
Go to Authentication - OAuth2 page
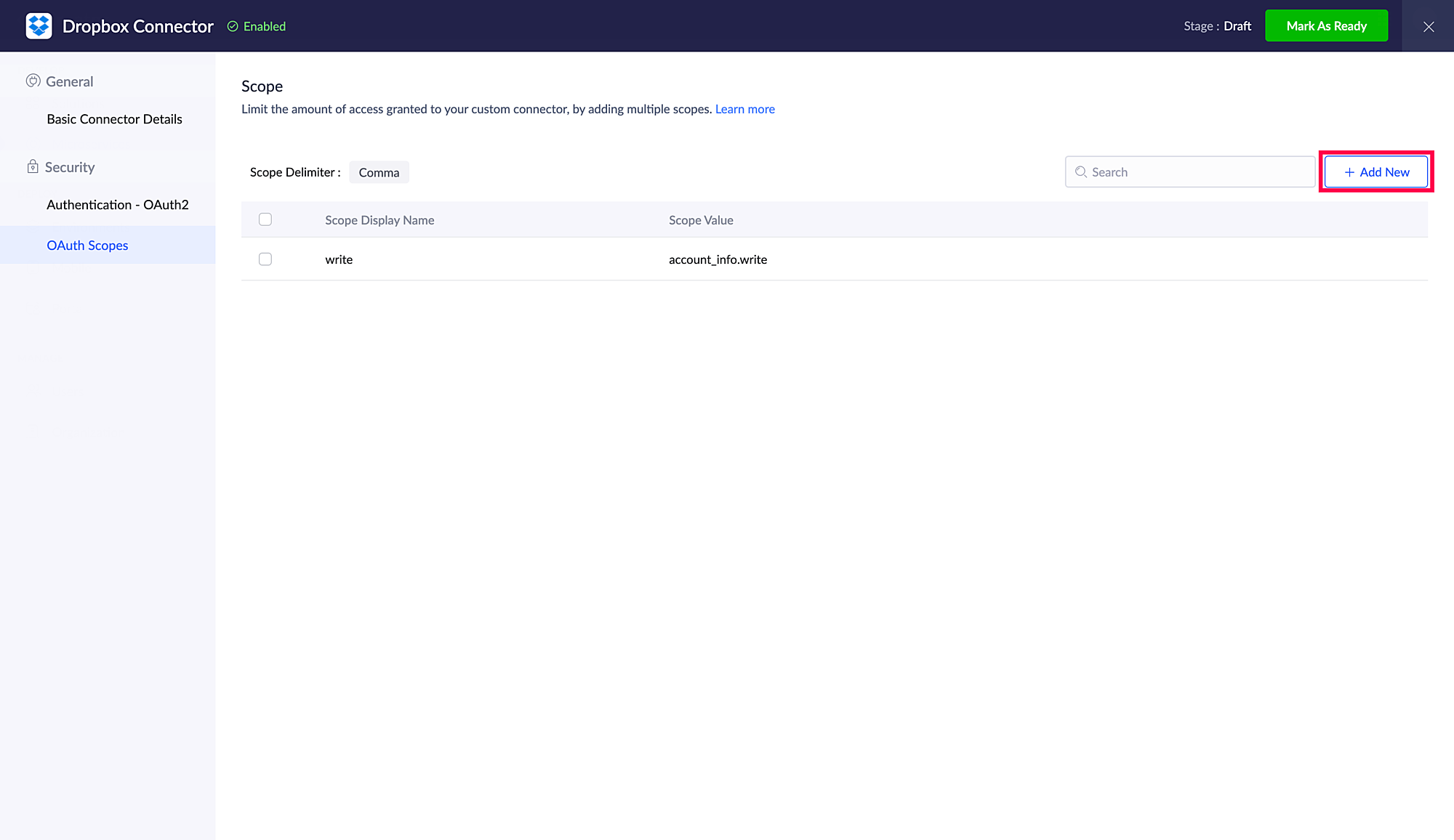point(117,205)
